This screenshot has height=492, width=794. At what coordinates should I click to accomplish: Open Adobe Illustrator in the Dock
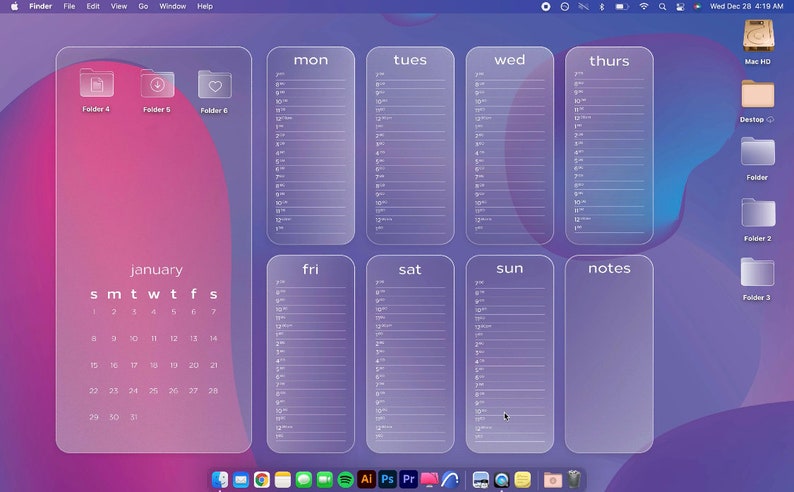pyautogui.click(x=367, y=479)
